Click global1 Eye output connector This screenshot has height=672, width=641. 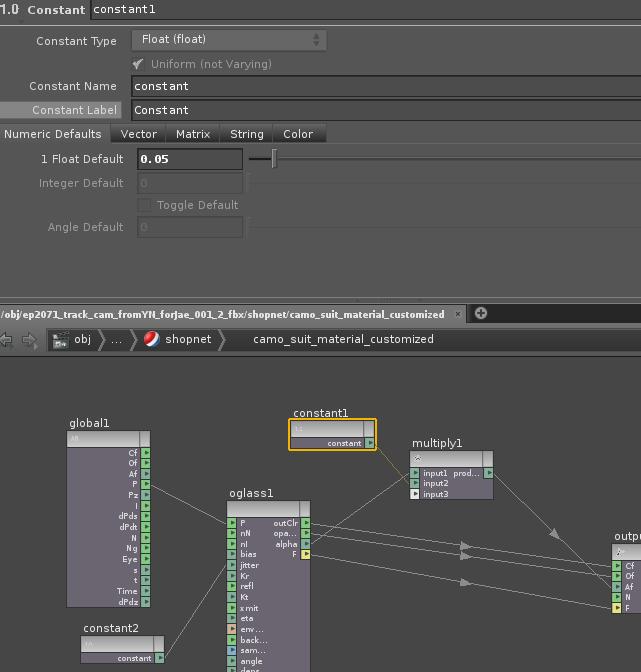tap(146, 559)
